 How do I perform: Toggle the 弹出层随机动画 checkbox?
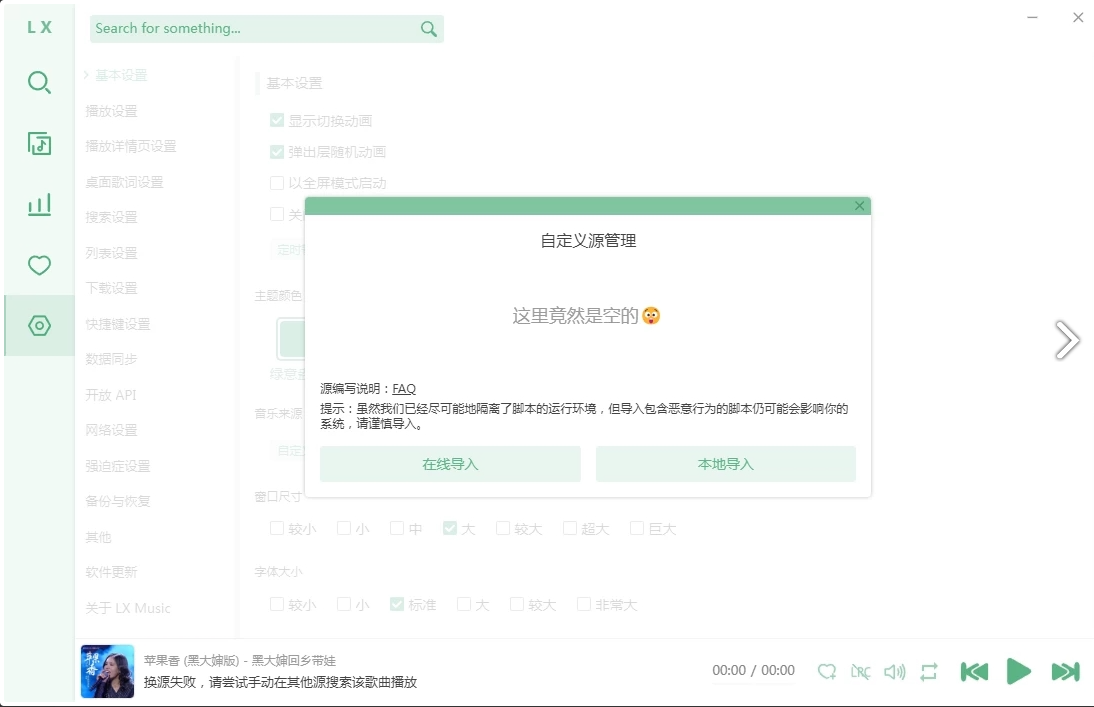[277, 152]
